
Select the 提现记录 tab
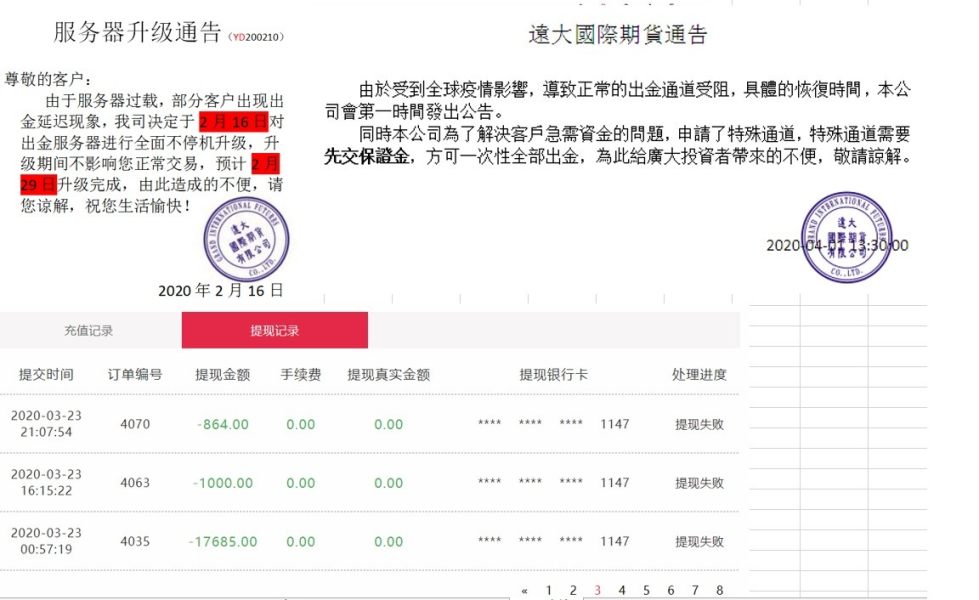(275, 330)
